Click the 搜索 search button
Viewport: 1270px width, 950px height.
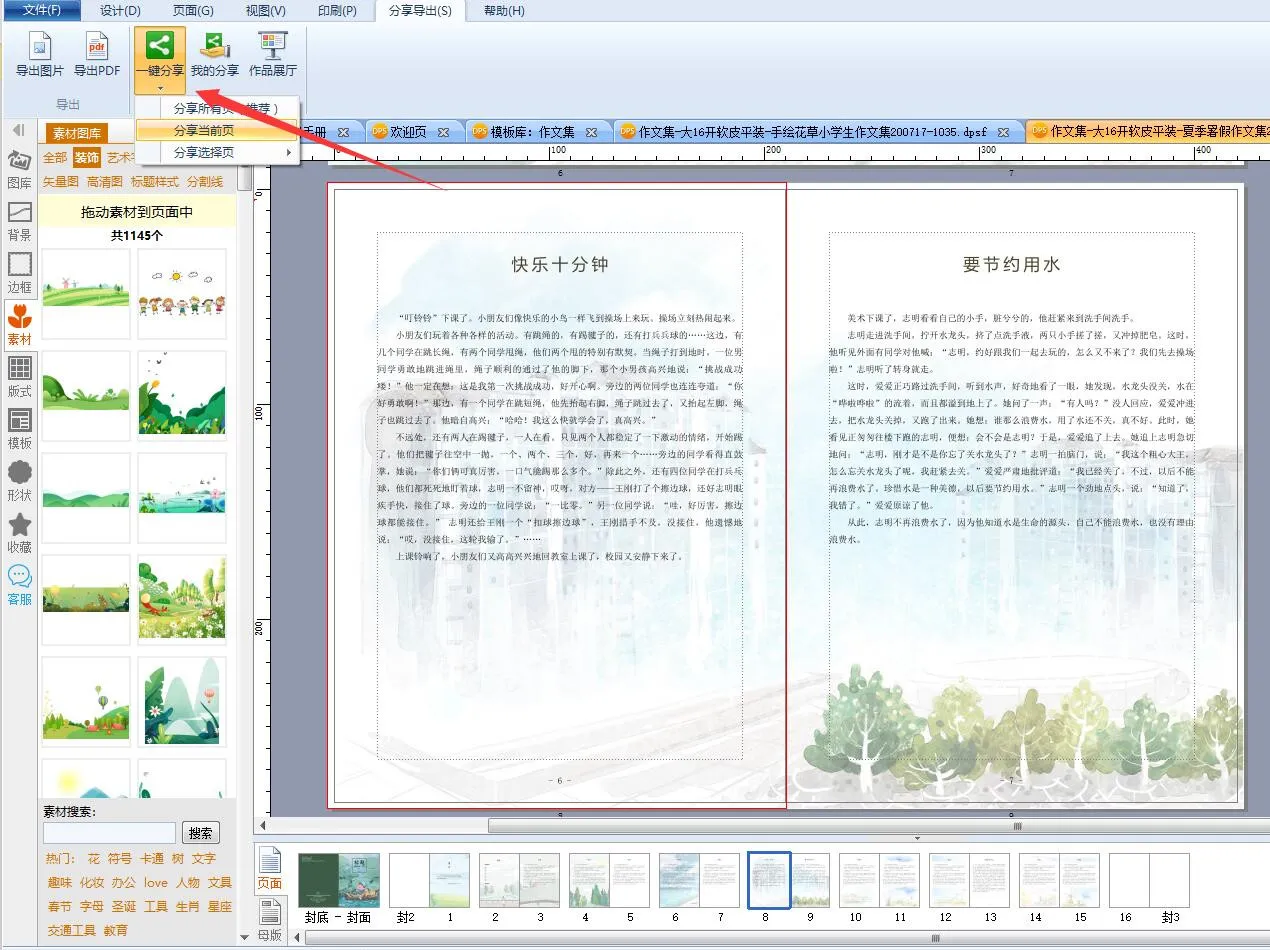click(x=200, y=833)
